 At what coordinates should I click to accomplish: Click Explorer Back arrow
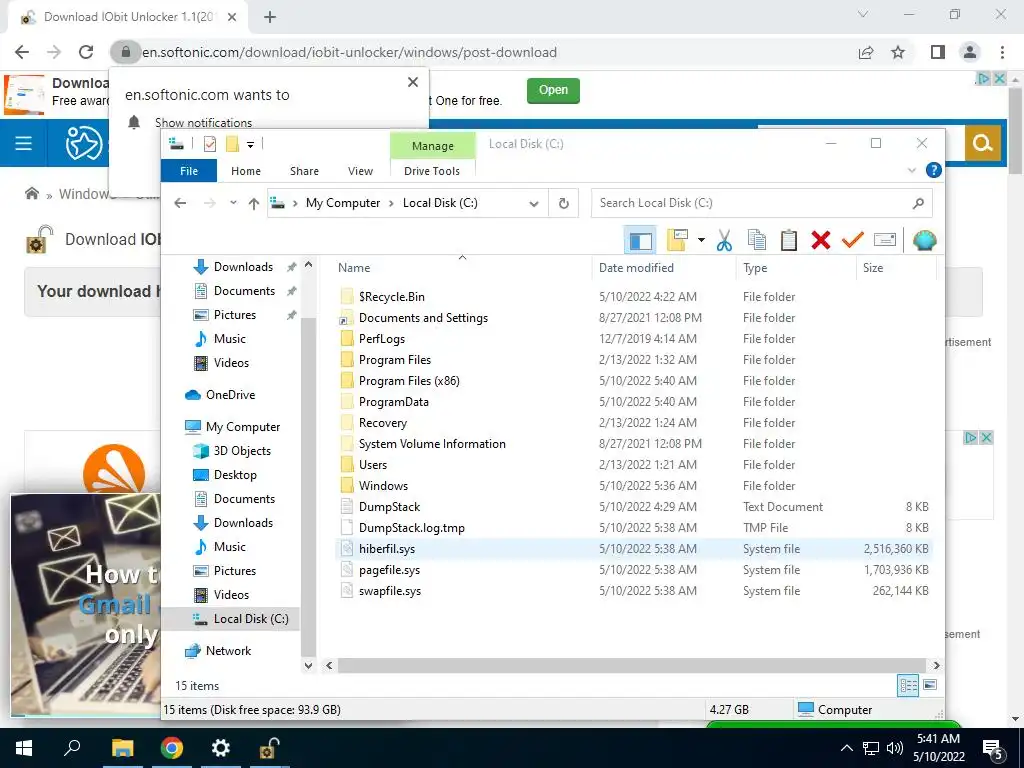(x=180, y=203)
